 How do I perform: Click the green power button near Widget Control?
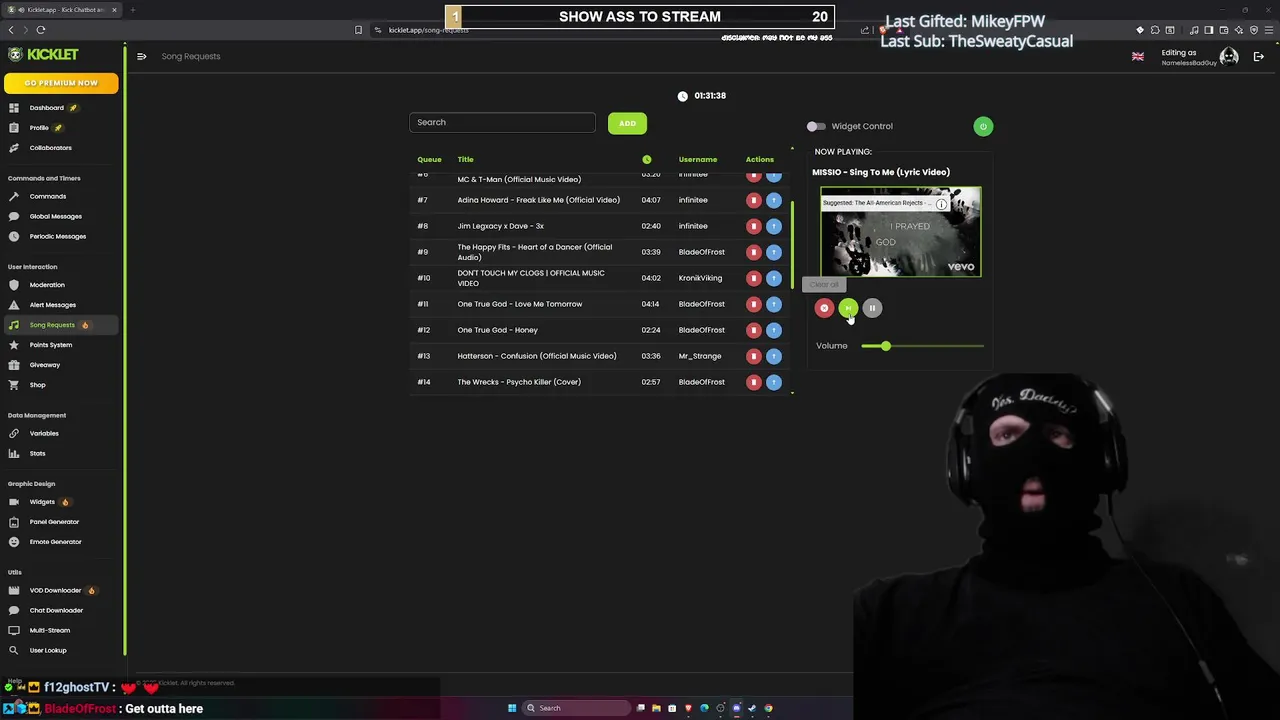(x=983, y=126)
